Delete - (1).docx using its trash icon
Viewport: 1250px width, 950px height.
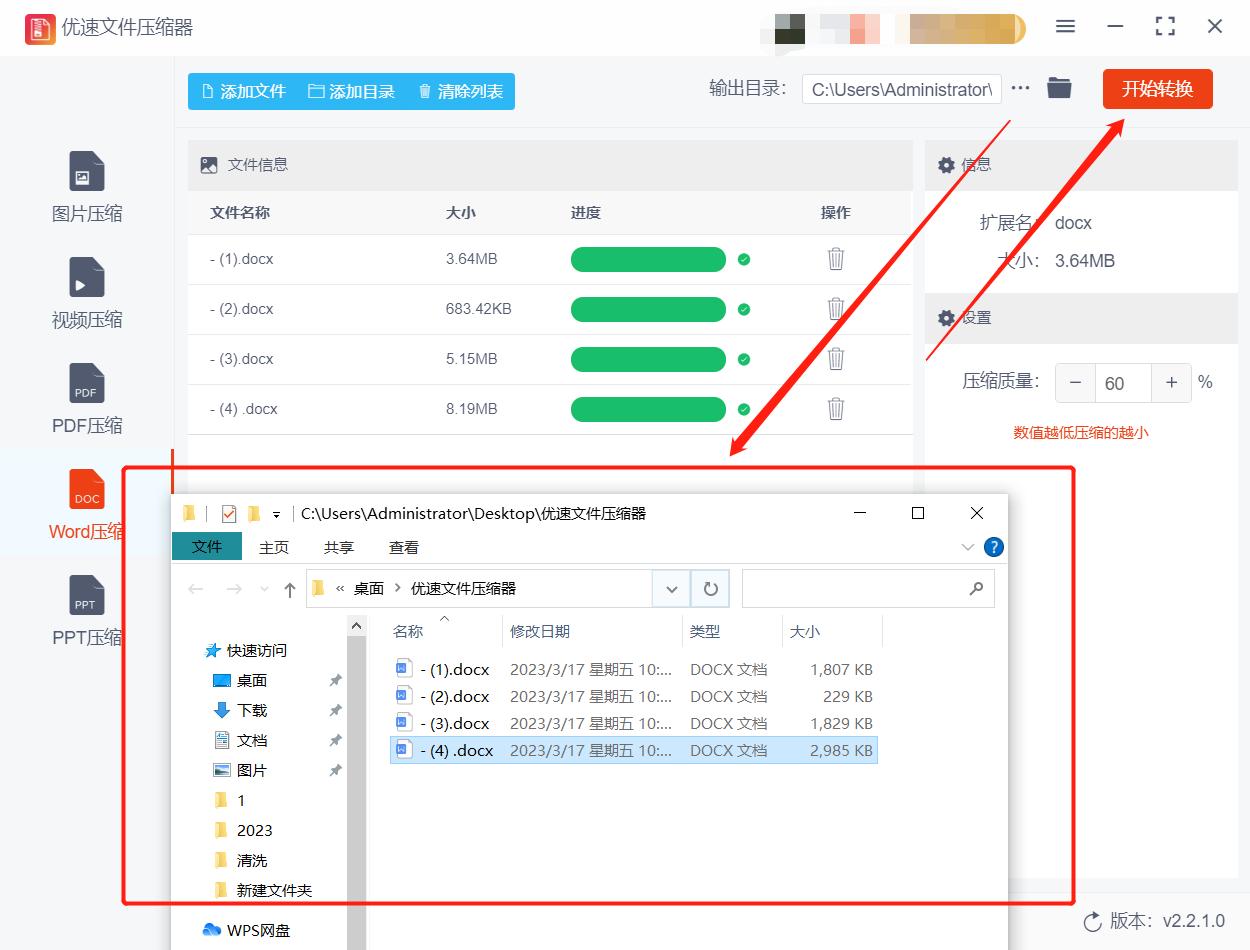(x=835, y=259)
